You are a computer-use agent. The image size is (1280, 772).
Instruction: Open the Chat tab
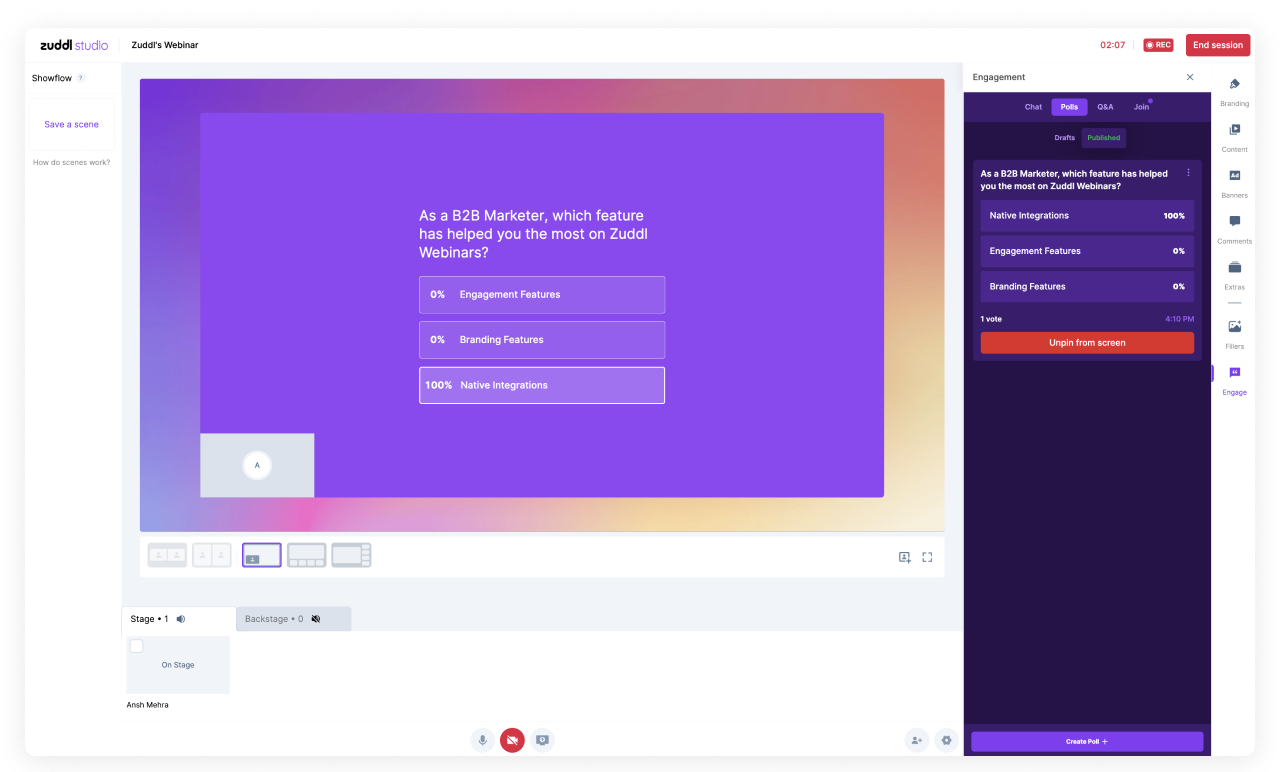[1033, 107]
